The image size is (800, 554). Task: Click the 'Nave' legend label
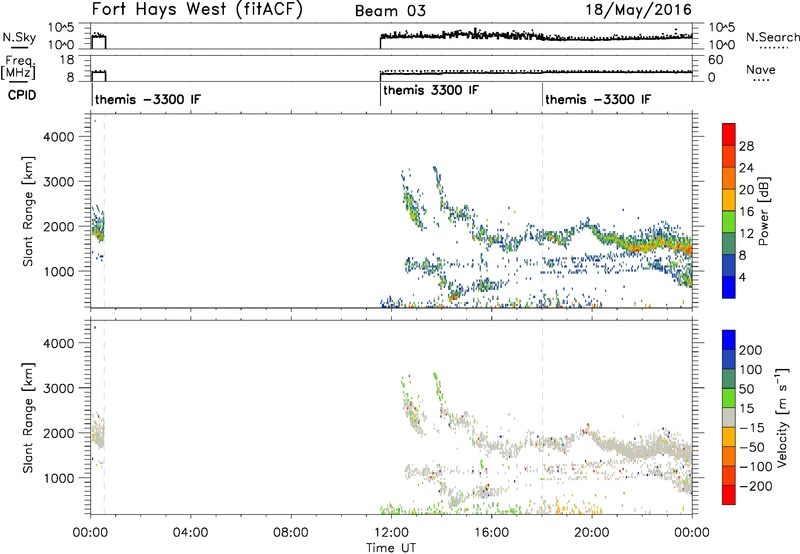[761, 69]
